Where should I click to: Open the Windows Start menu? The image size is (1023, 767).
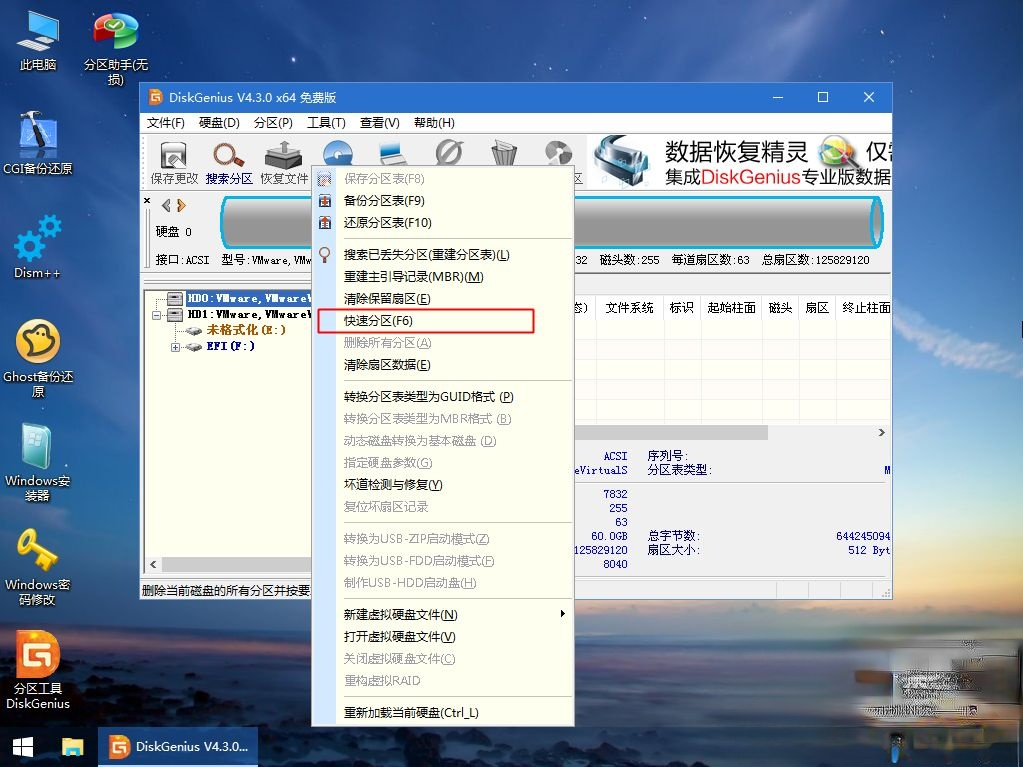(x=20, y=746)
